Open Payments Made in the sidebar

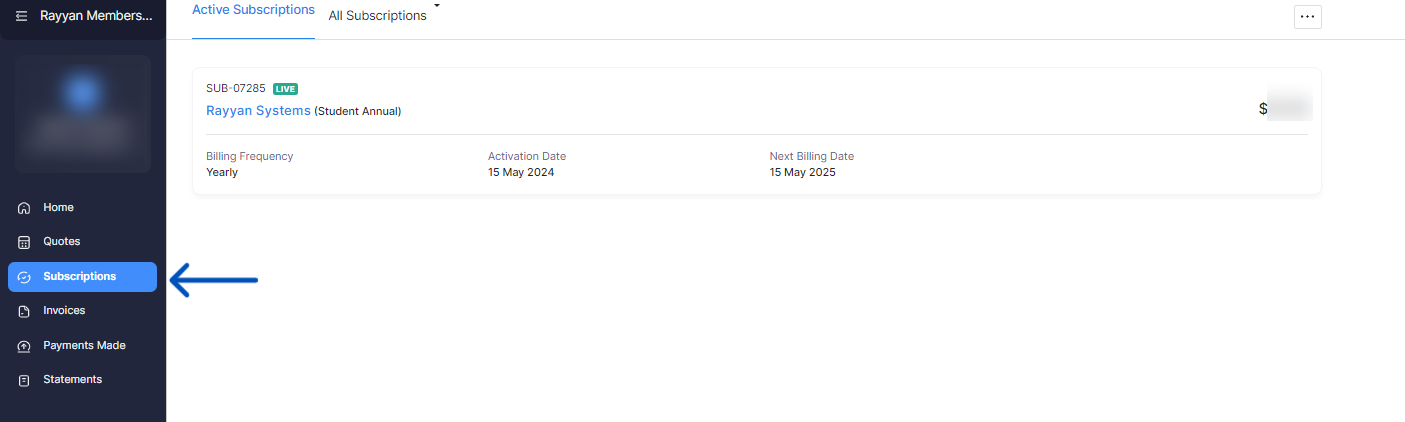click(82, 346)
